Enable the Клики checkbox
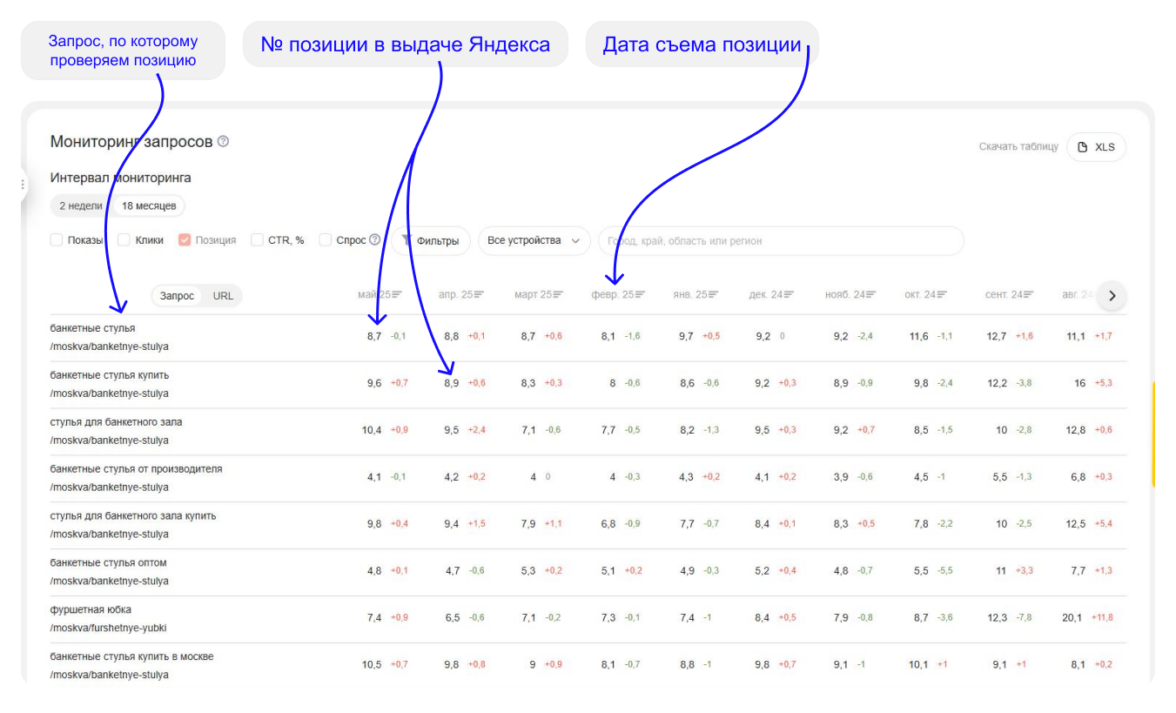1176x713 pixels. pos(124,240)
